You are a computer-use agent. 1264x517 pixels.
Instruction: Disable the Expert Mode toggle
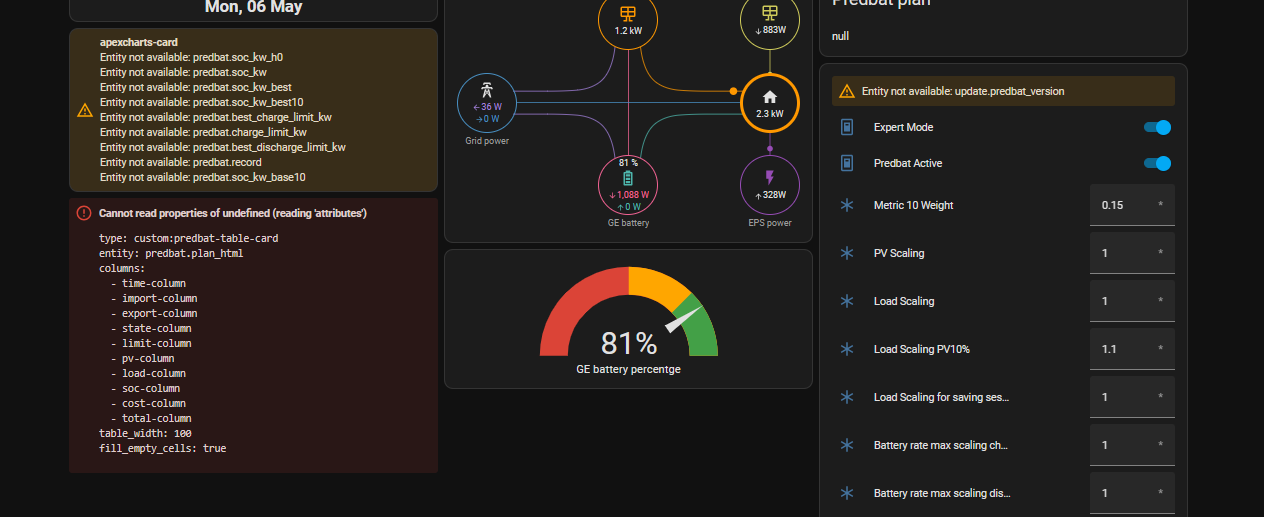pyautogui.click(x=1157, y=127)
